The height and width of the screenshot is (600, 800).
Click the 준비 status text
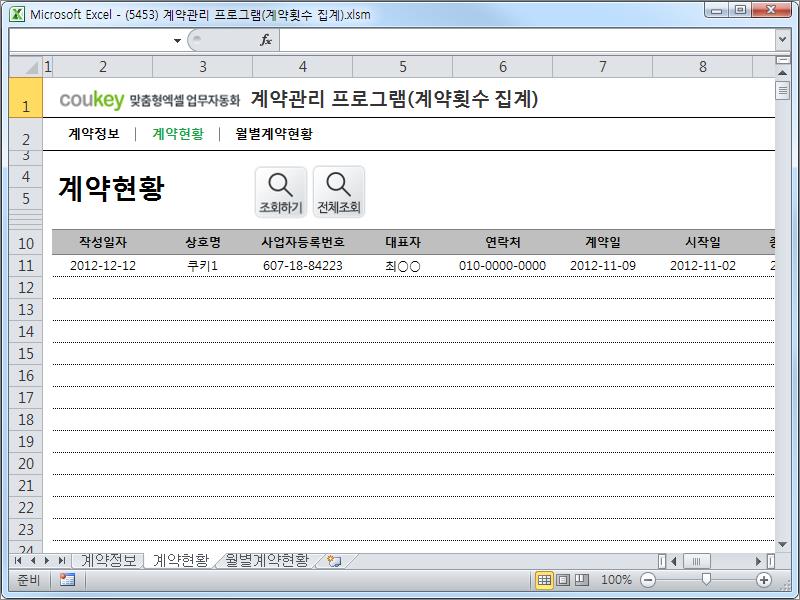[x=29, y=580]
